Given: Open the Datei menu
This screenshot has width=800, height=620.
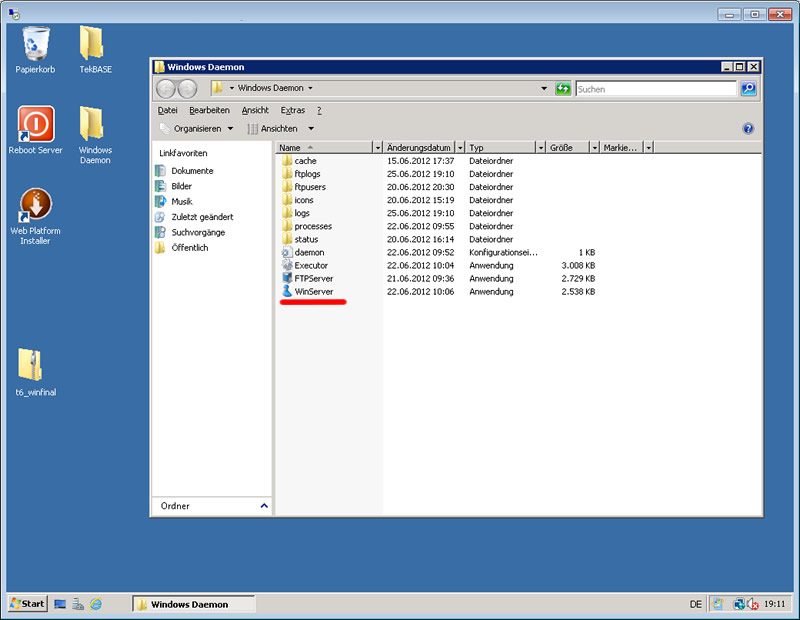Looking at the screenshot, I should pyautogui.click(x=167, y=110).
